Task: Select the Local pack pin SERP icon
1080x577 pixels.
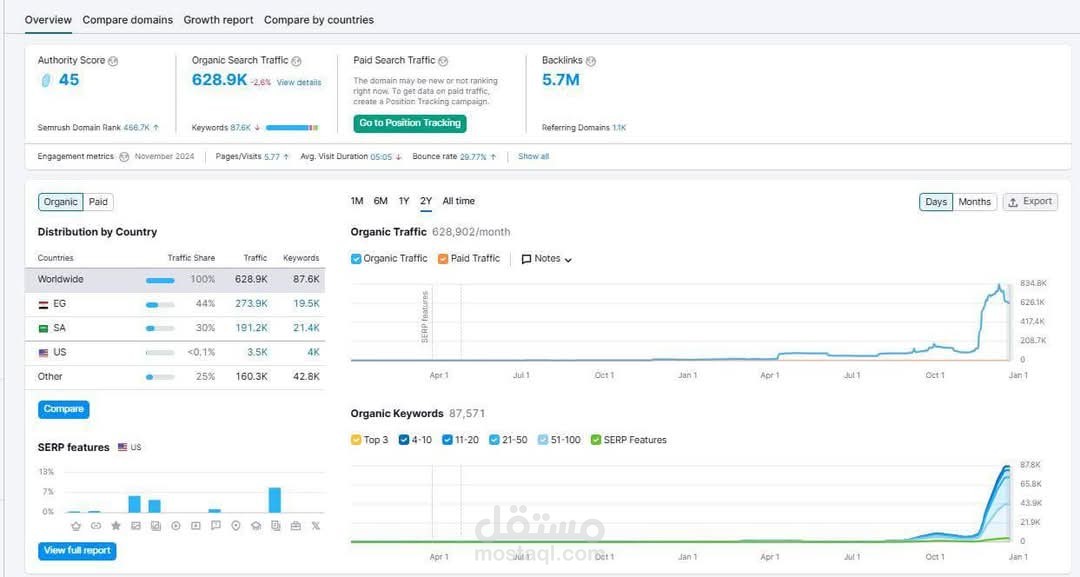Action: pyautogui.click(x=236, y=526)
